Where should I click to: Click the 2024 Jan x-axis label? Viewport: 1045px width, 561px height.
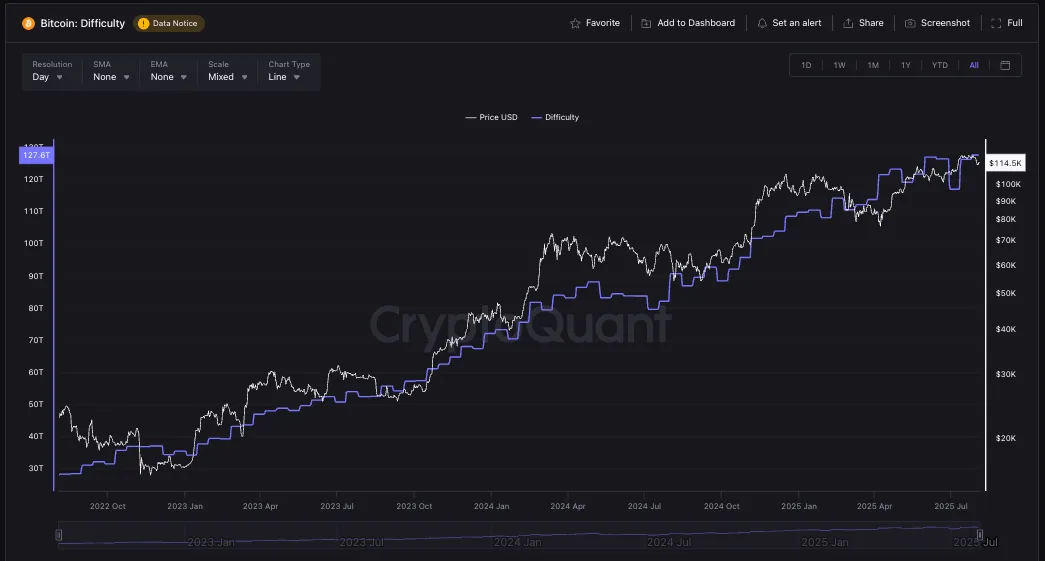click(x=491, y=506)
